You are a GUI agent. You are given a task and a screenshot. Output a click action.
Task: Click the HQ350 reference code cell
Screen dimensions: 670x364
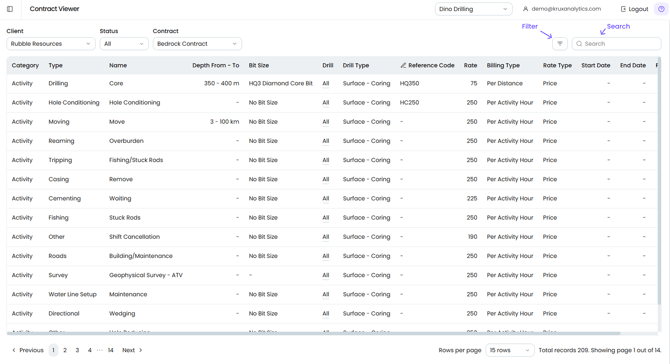coord(409,83)
